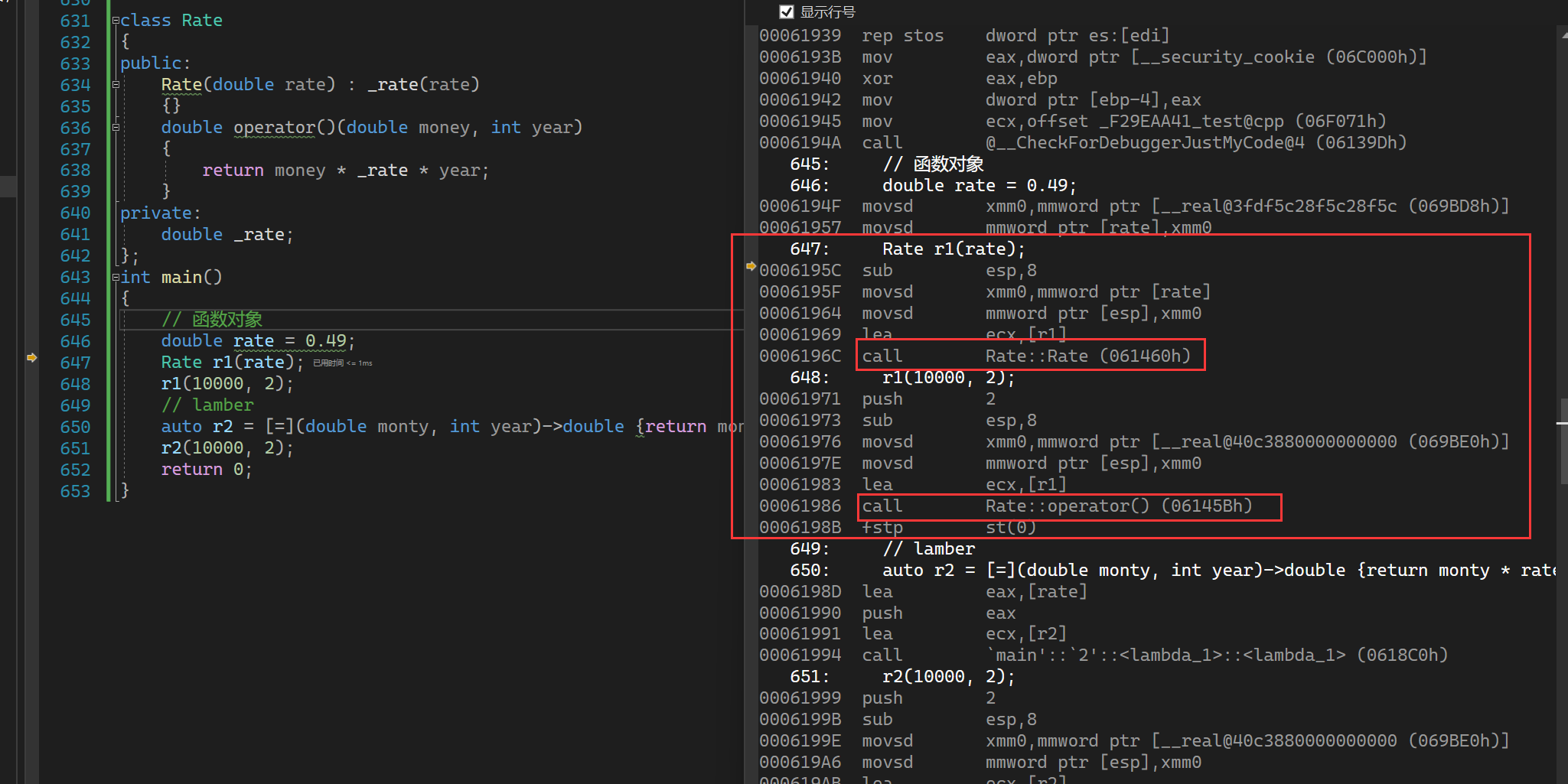Image resolution: width=1568 pixels, height=784 pixels.
Task: Open the 已用时间 <= 1ms perf tip
Action: pyautogui.click(x=342, y=363)
